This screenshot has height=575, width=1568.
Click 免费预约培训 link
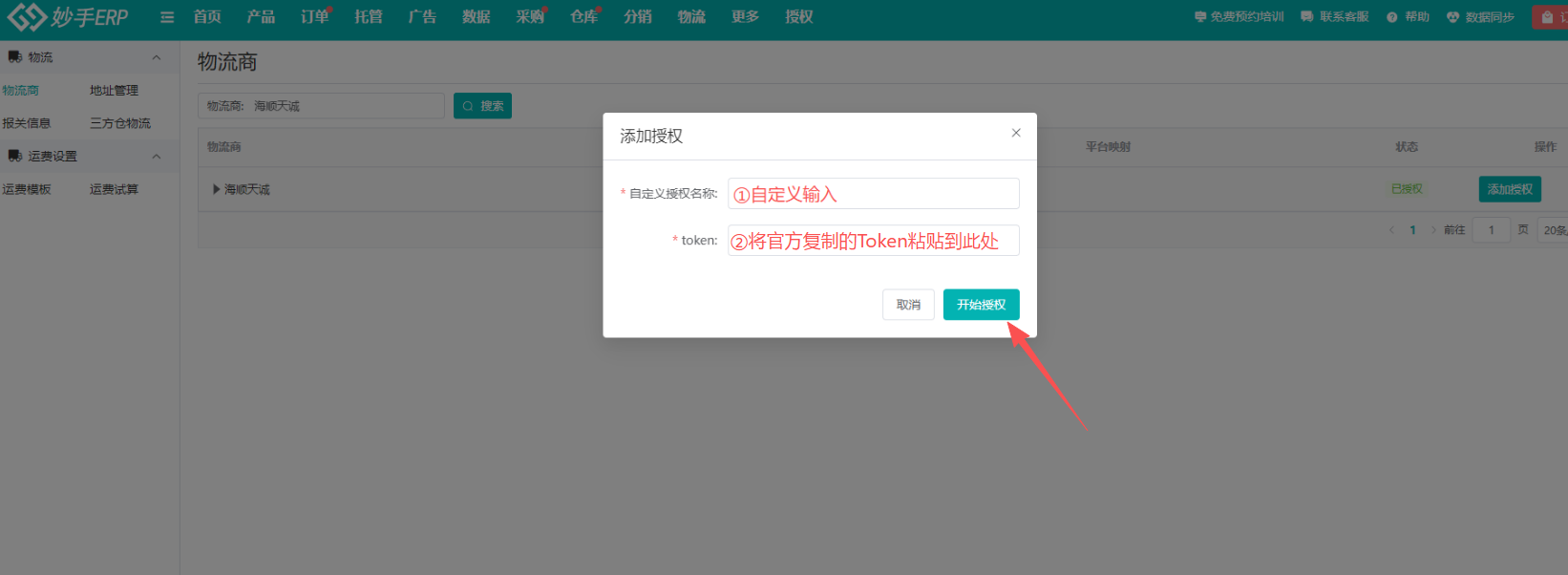1240,17
